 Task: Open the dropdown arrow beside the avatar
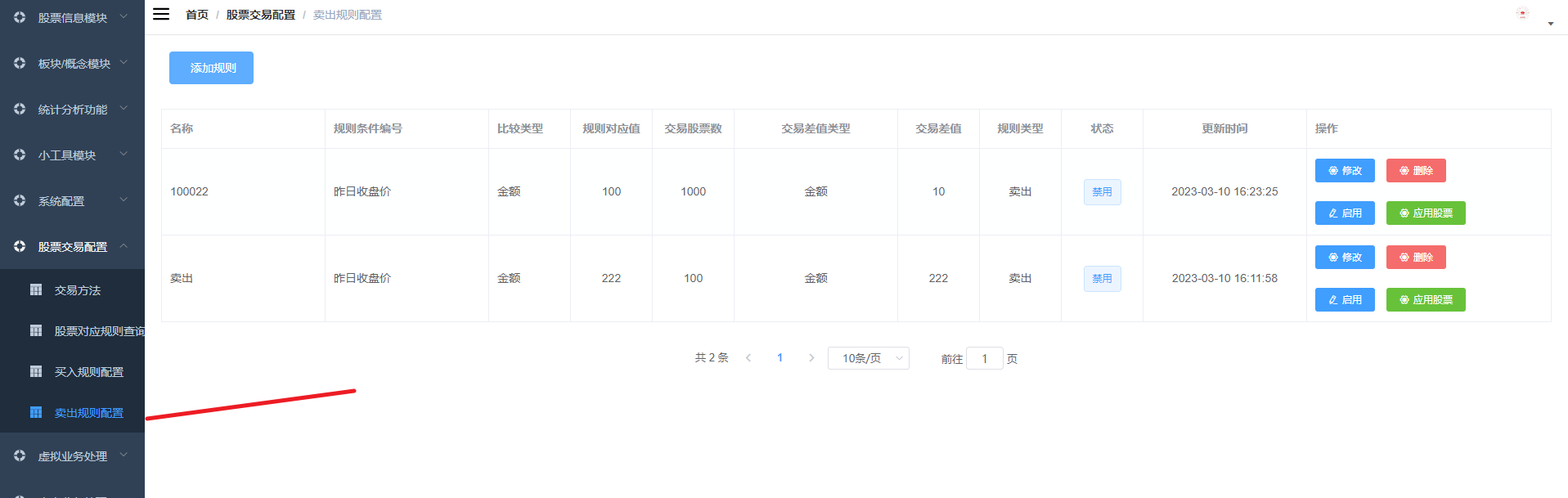[1551, 24]
